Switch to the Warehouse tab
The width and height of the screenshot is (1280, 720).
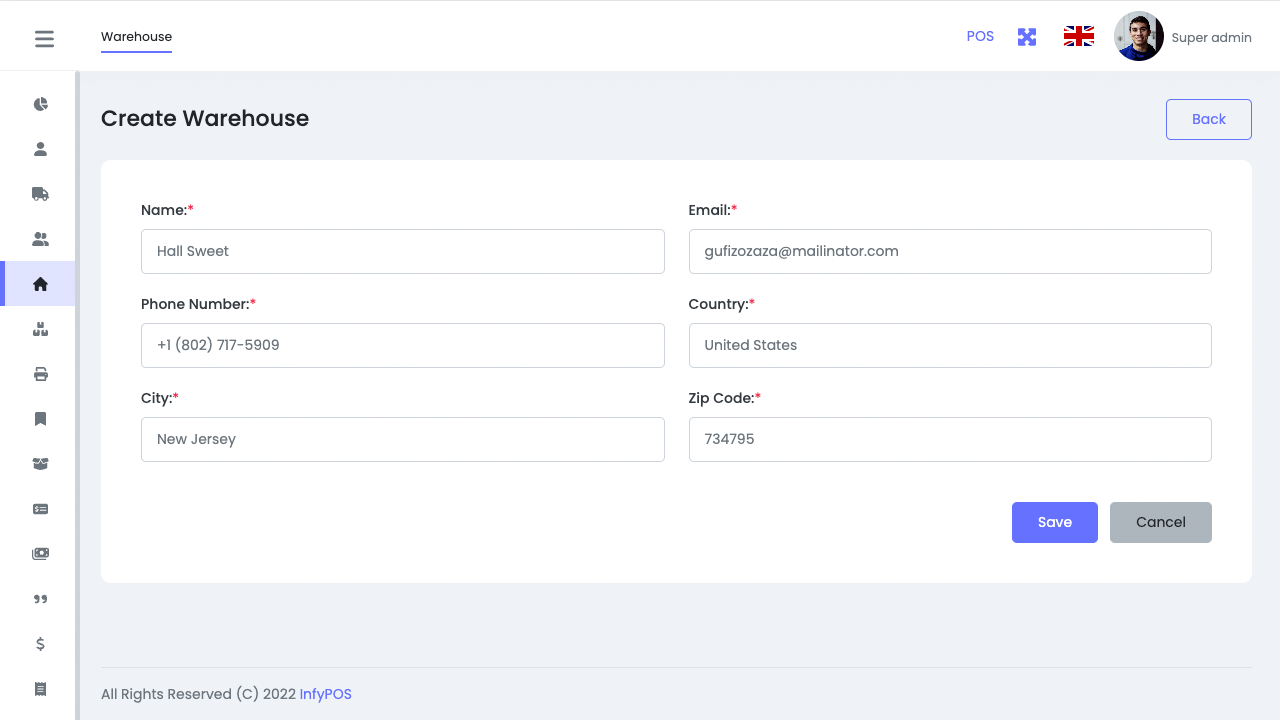tap(136, 37)
